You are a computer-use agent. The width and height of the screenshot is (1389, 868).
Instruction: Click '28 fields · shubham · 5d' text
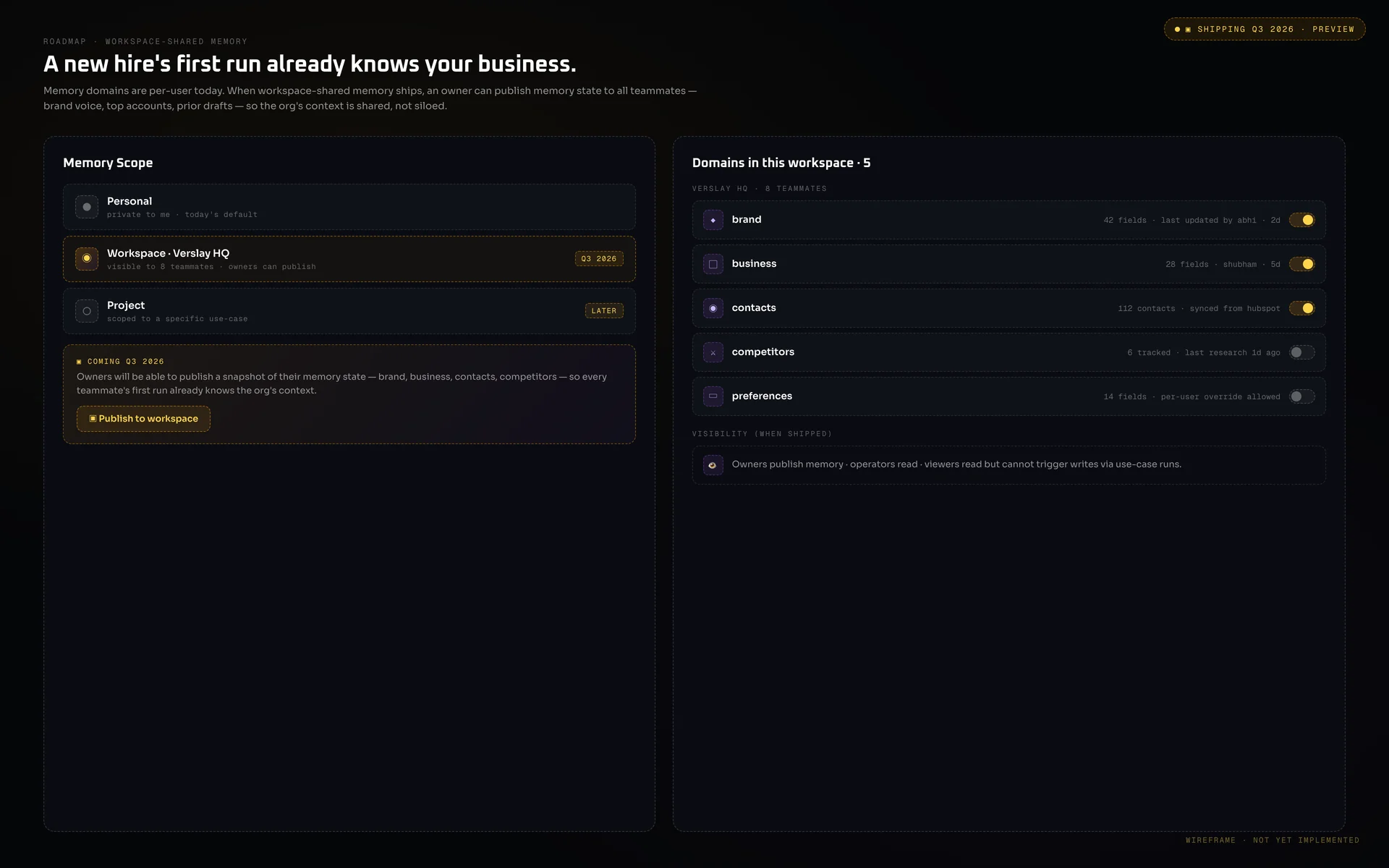click(x=1223, y=264)
